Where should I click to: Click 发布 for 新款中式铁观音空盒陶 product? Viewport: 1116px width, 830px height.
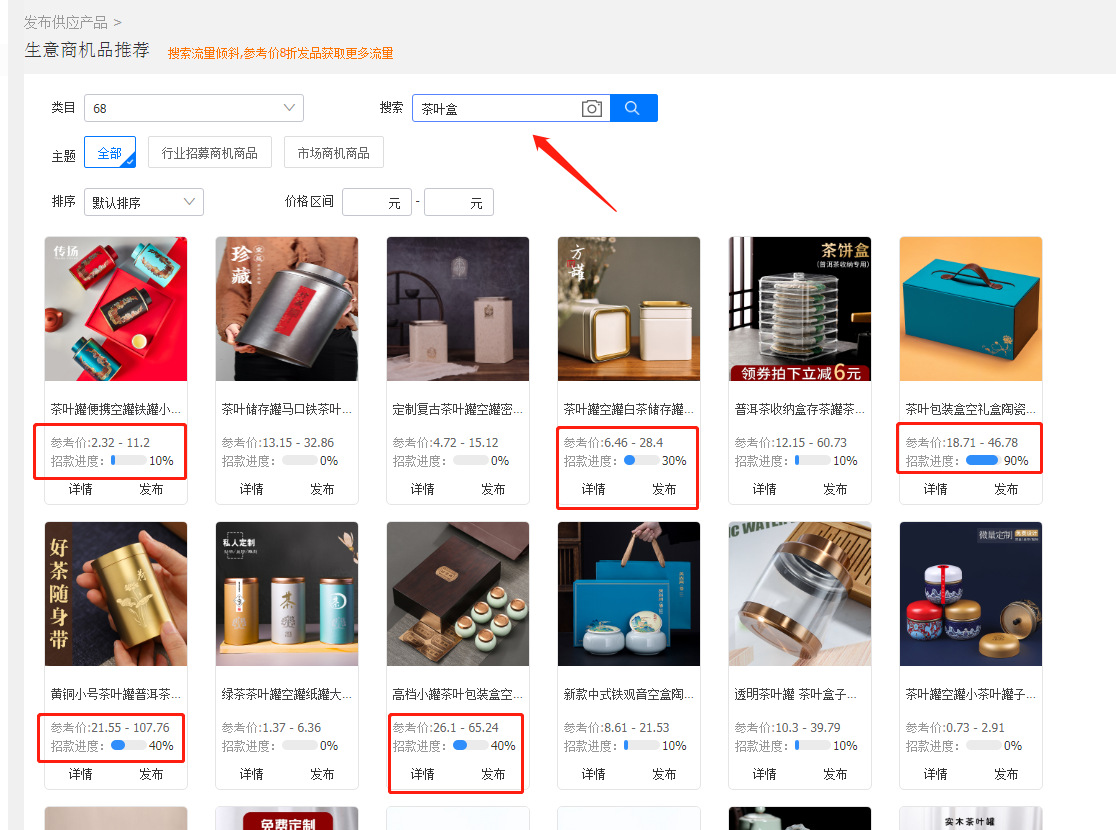[x=663, y=774]
